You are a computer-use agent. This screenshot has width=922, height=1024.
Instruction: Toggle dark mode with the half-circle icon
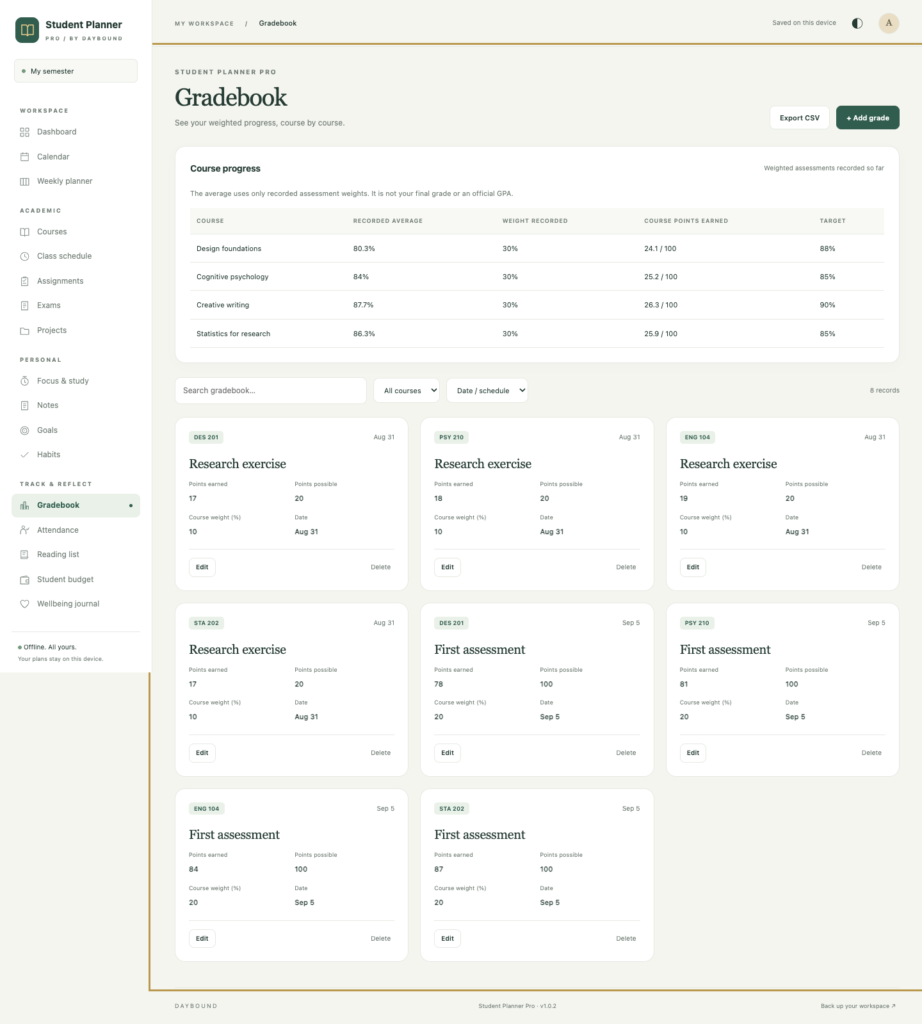coord(857,24)
